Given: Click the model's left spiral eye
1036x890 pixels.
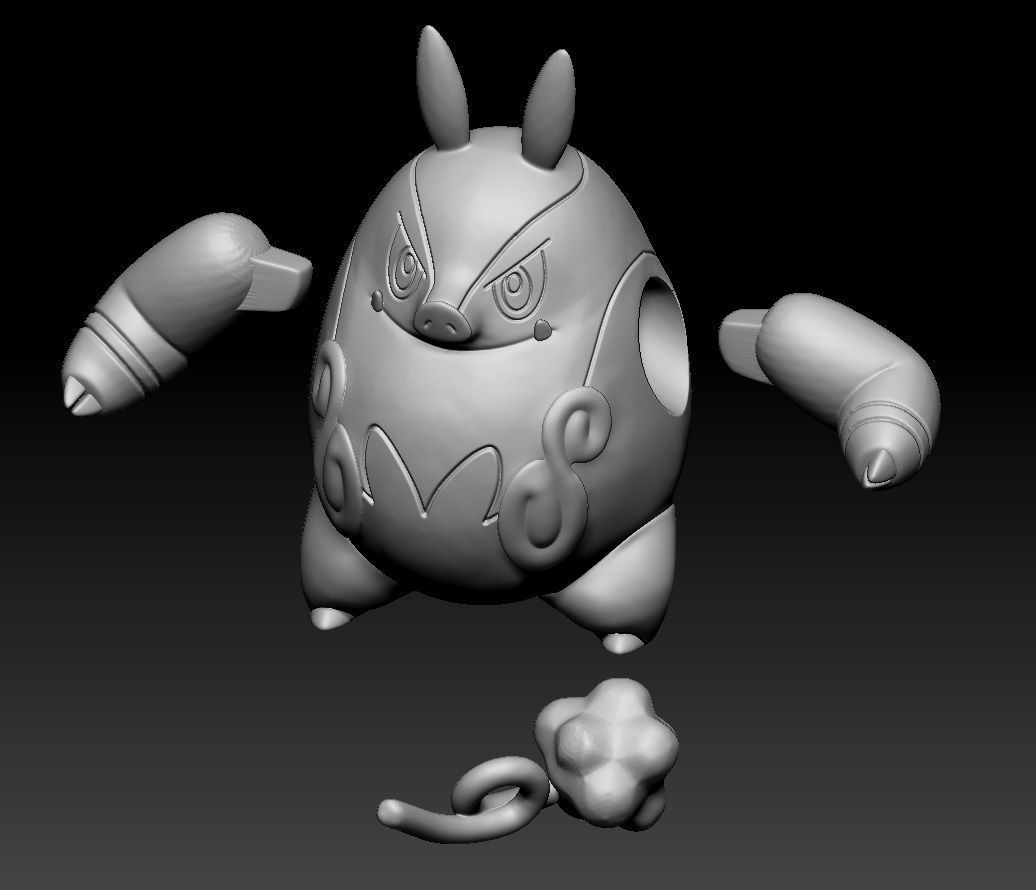Looking at the screenshot, I should pyautogui.click(x=406, y=264).
